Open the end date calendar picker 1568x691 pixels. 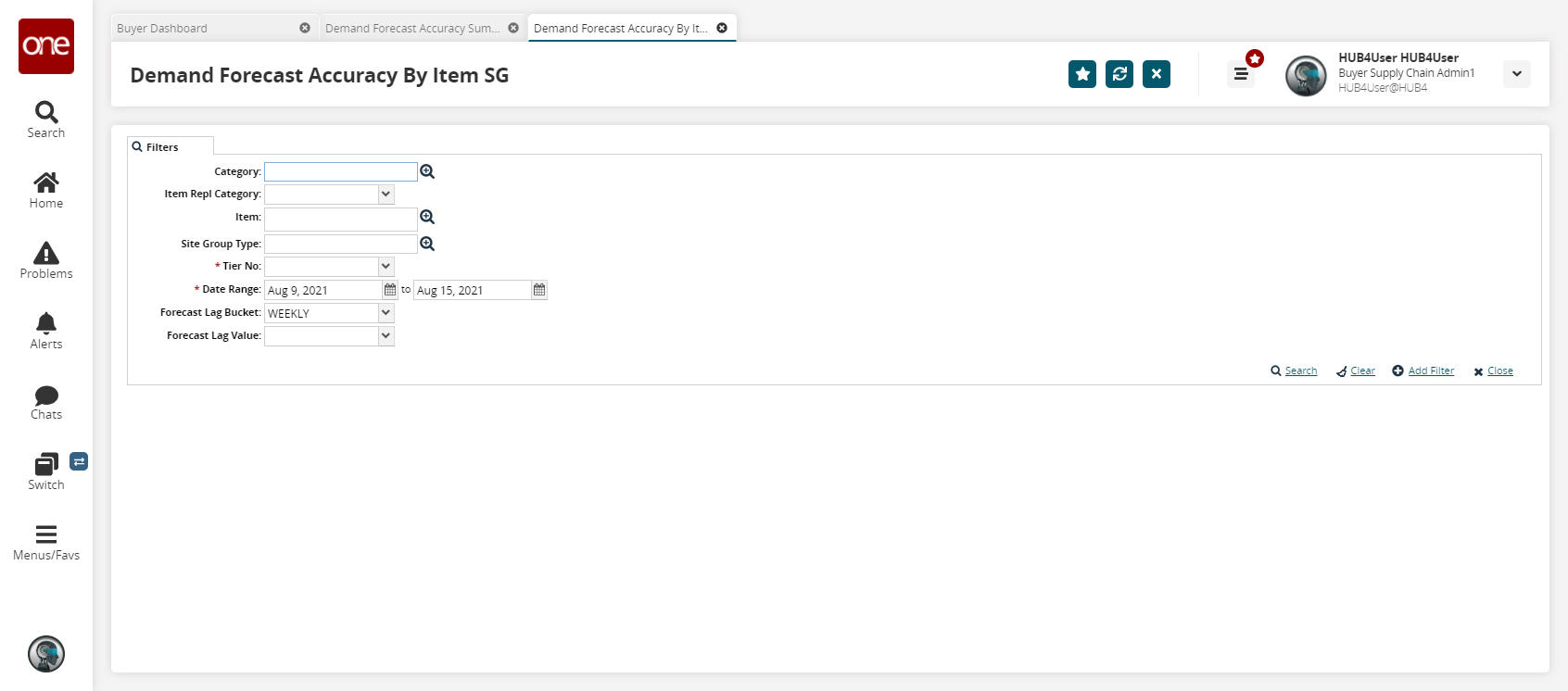pos(539,290)
